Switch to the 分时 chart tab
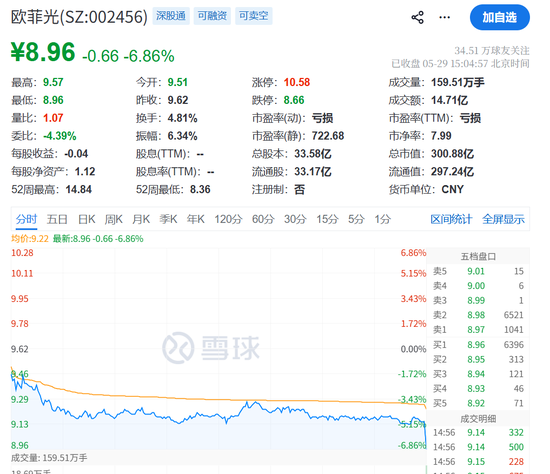The height and width of the screenshot is (474, 550). click(26, 220)
